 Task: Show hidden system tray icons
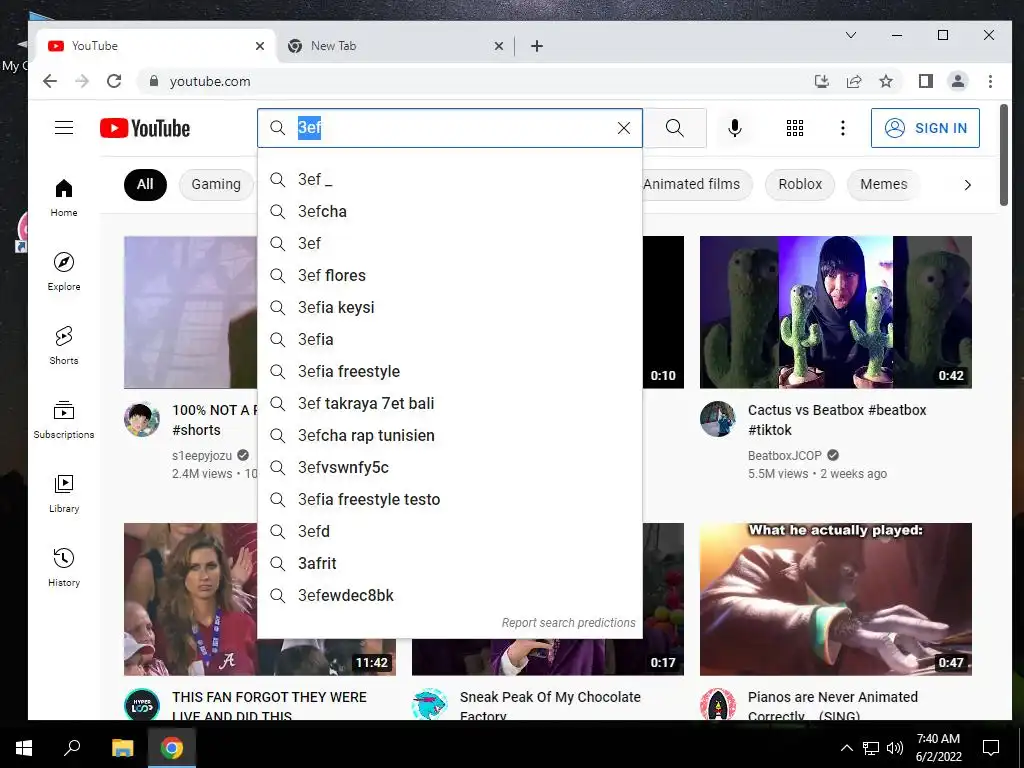846,748
